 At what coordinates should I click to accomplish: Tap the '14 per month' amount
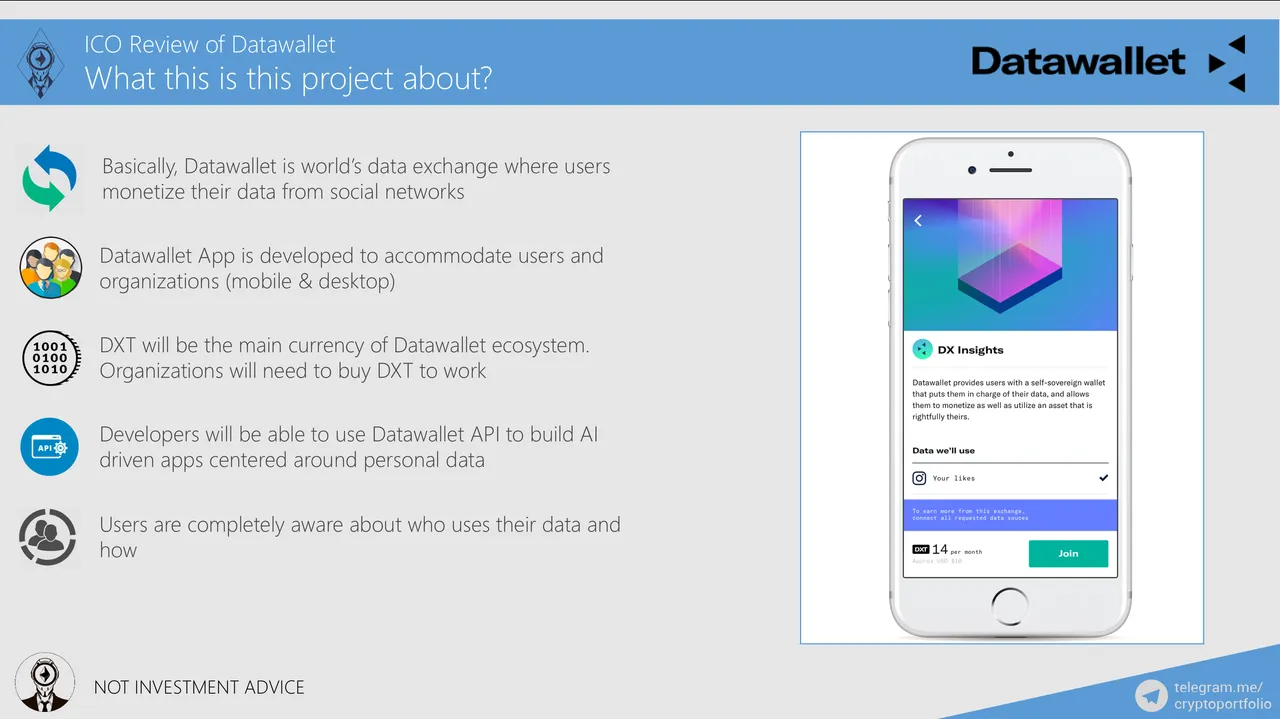tap(957, 550)
